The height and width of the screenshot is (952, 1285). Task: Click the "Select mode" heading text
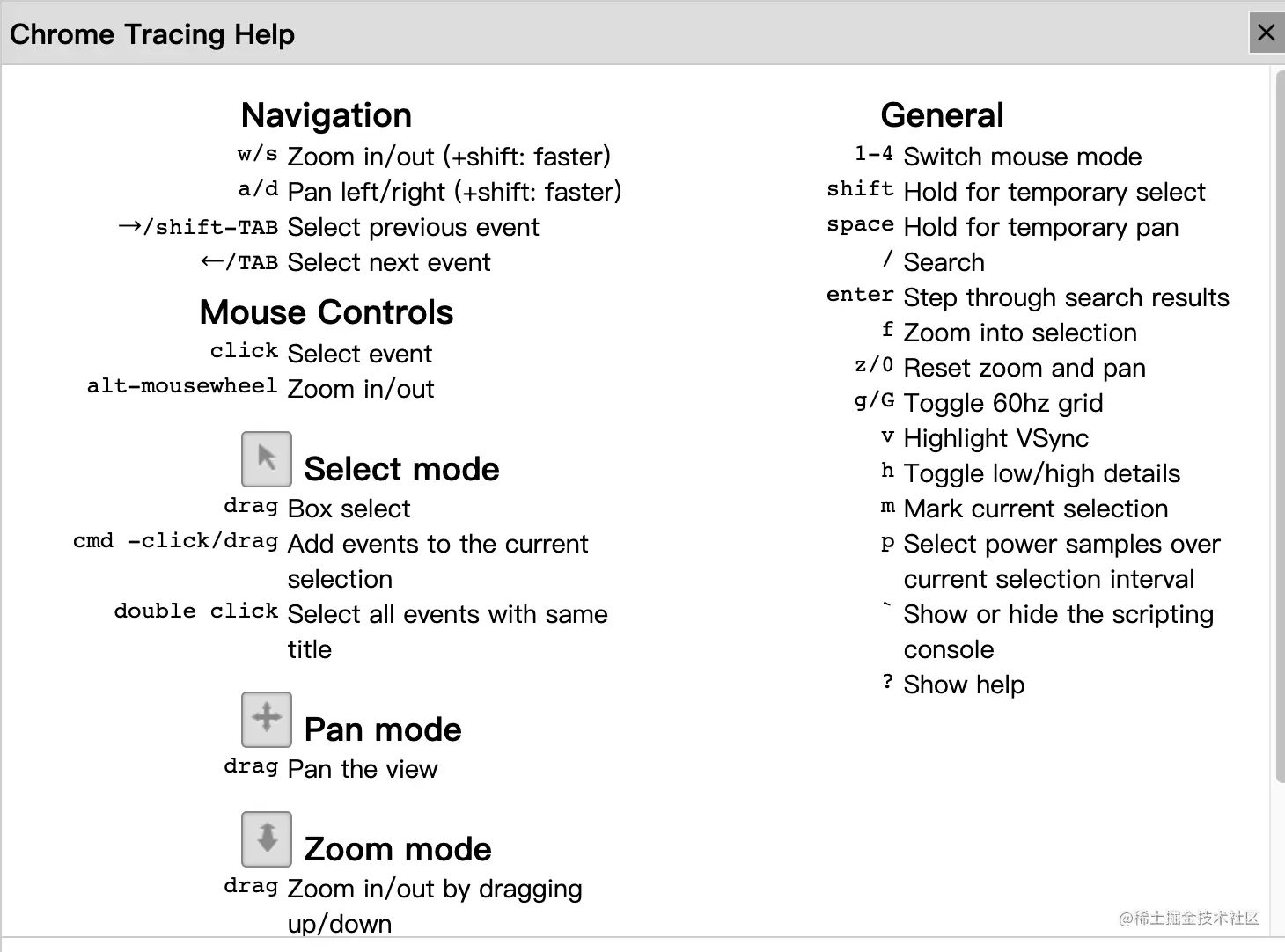pos(401,469)
